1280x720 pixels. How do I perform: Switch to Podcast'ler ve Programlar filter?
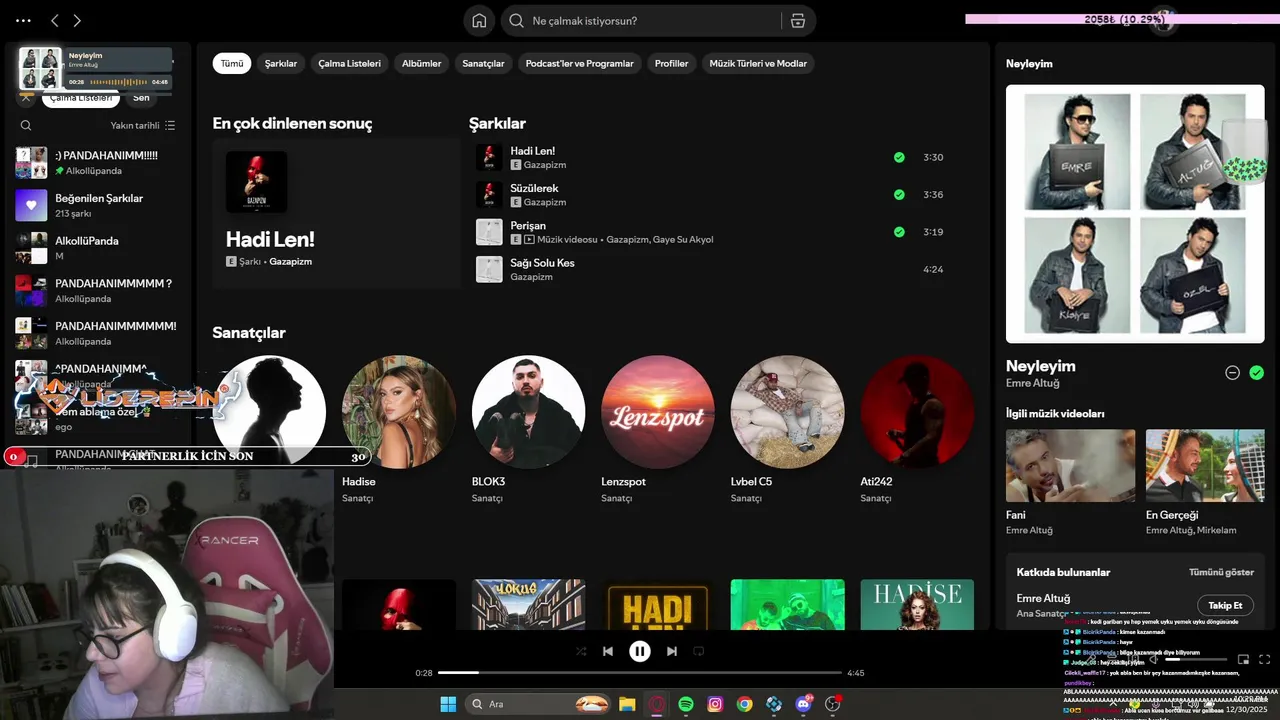580,63
